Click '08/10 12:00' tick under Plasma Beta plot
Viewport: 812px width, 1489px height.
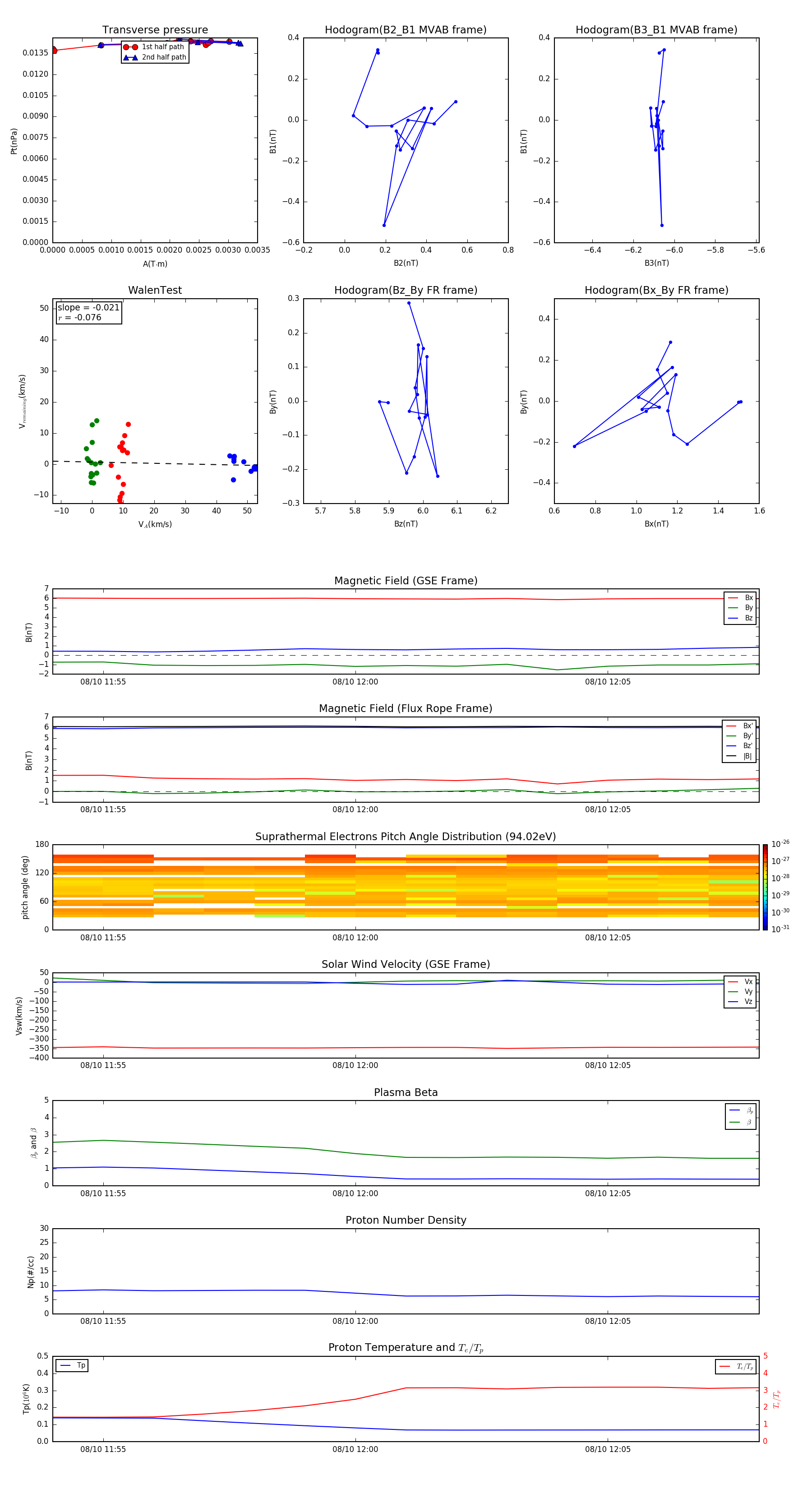355,1193
